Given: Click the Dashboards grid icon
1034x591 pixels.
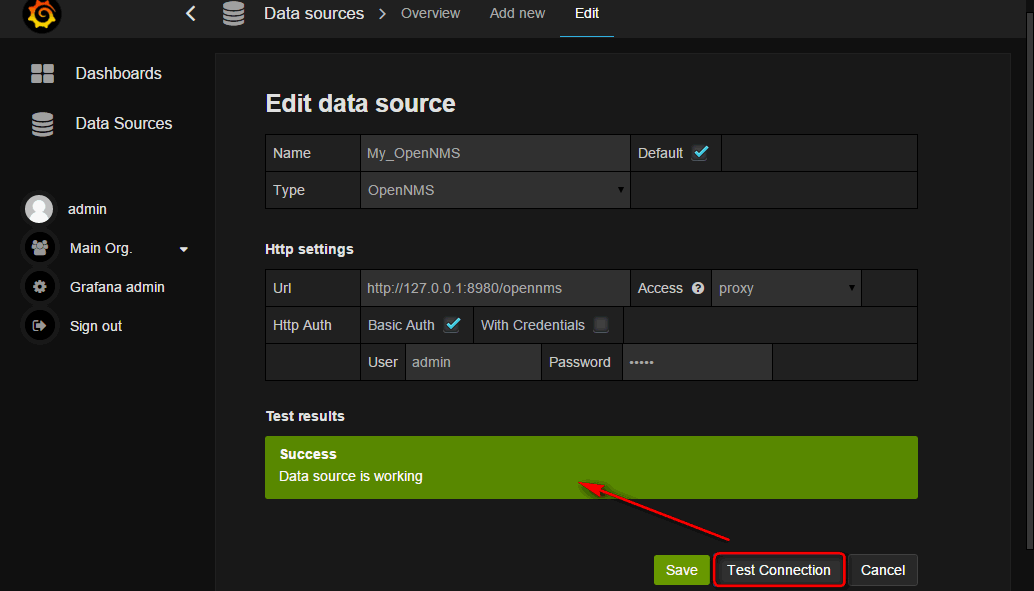Looking at the screenshot, I should tap(42, 73).
